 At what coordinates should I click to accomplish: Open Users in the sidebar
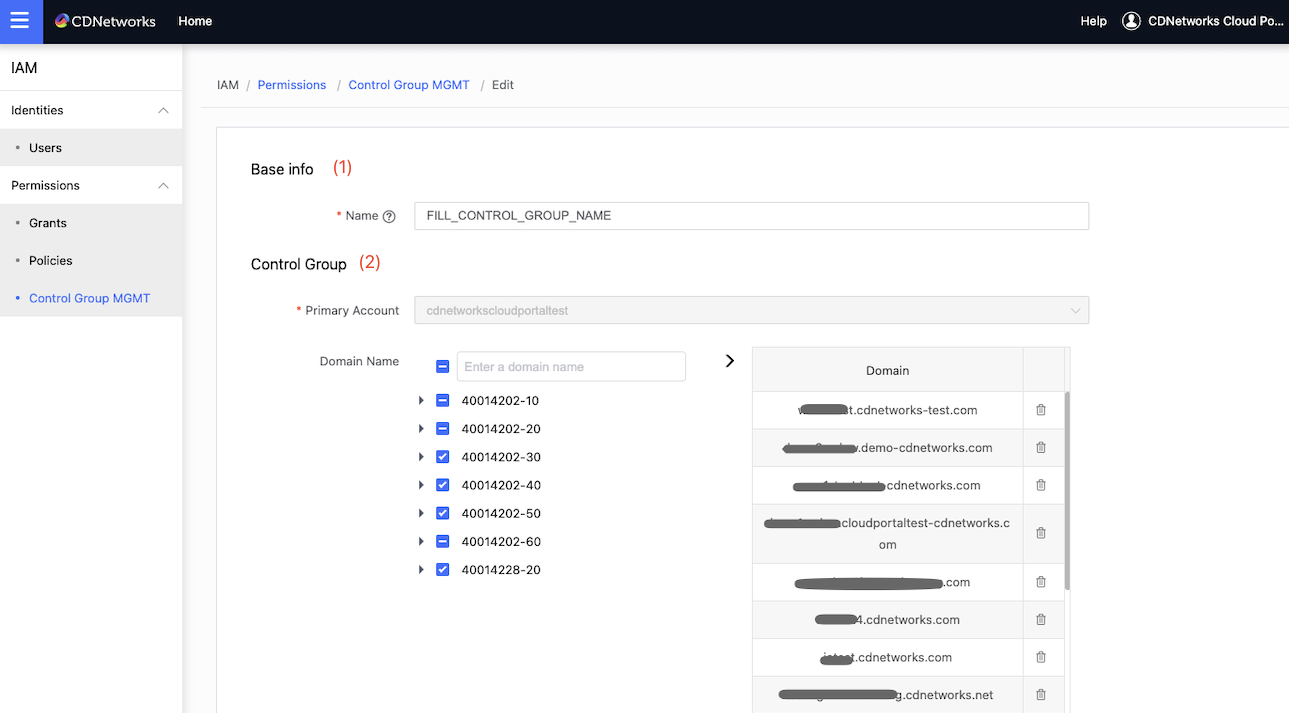click(x=45, y=148)
